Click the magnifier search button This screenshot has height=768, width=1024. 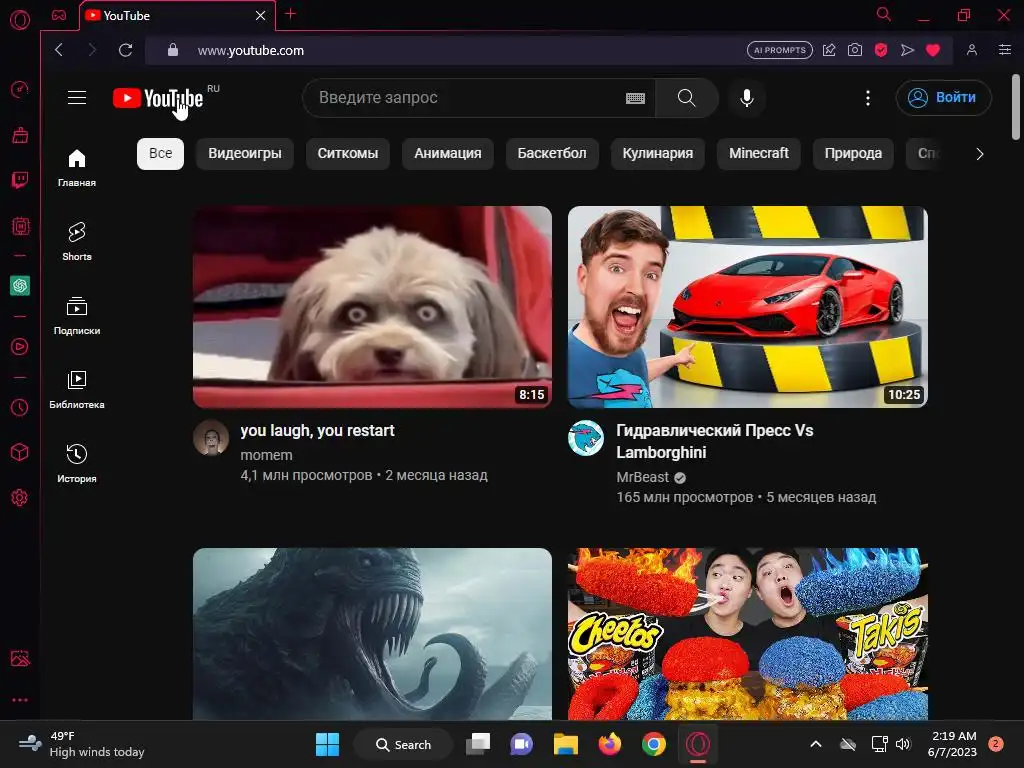pyautogui.click(x=686, y=98)
